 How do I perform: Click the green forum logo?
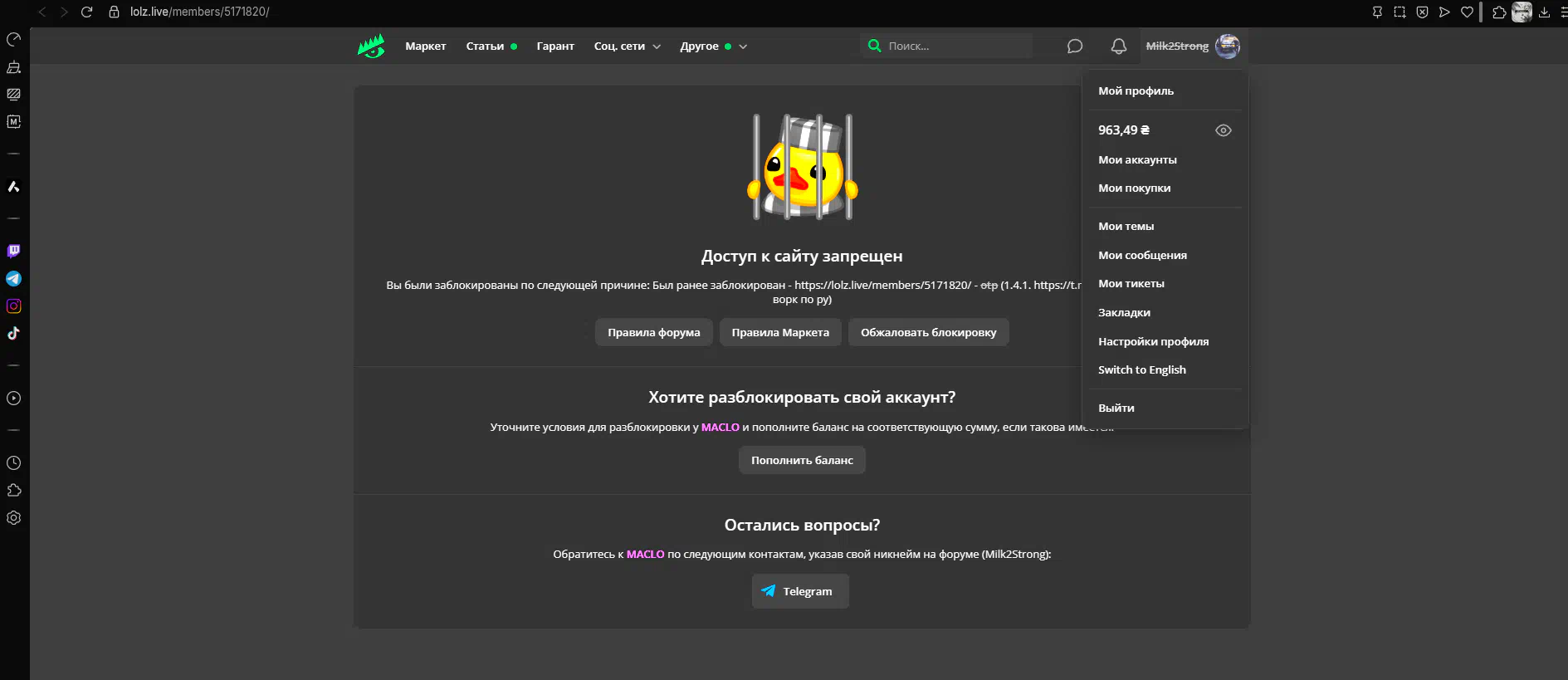pyautogui.click(x=371, y=46)
